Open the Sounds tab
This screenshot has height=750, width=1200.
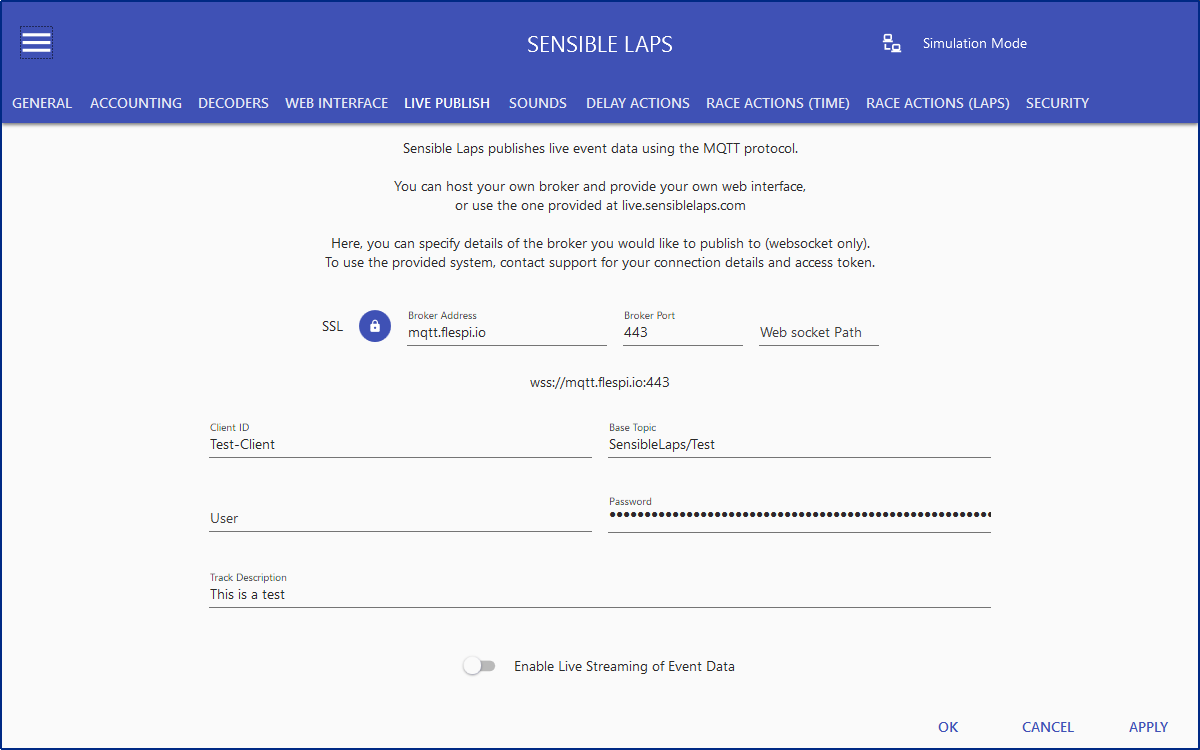538,103
